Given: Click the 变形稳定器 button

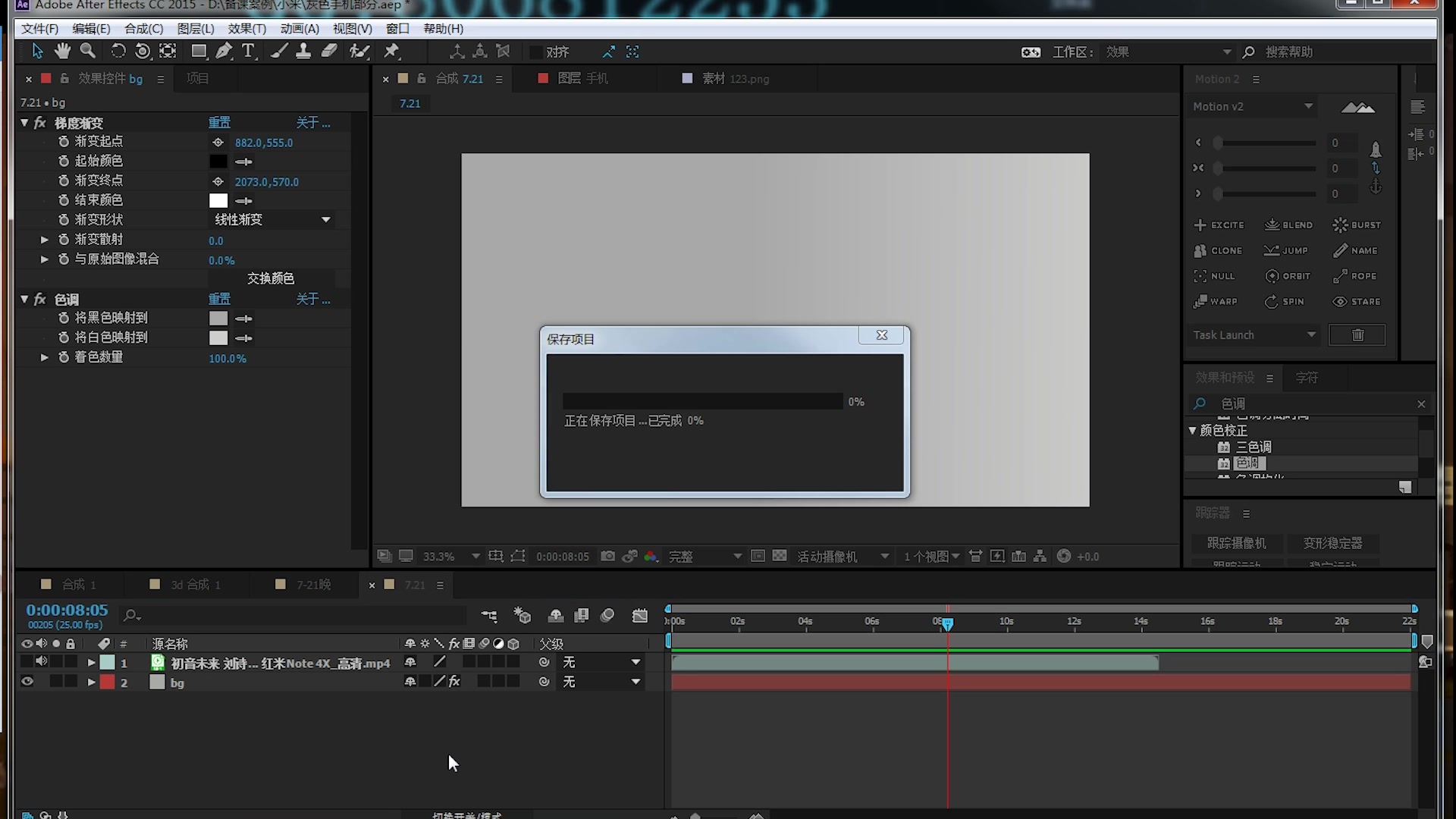Looking at the screenshot, I should coord(1332,543).
